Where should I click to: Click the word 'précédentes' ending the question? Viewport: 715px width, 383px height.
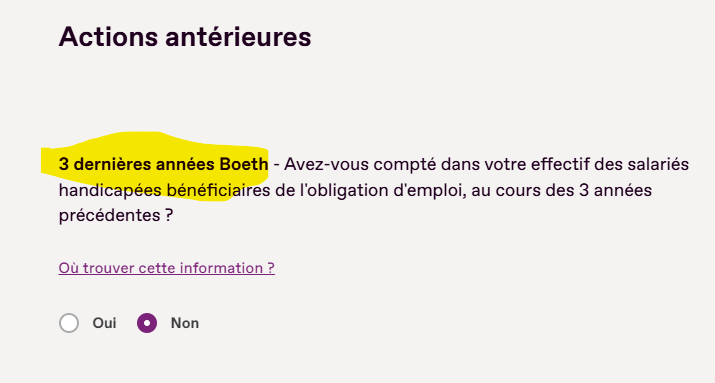pyautogui.click(x=109, y=215)
